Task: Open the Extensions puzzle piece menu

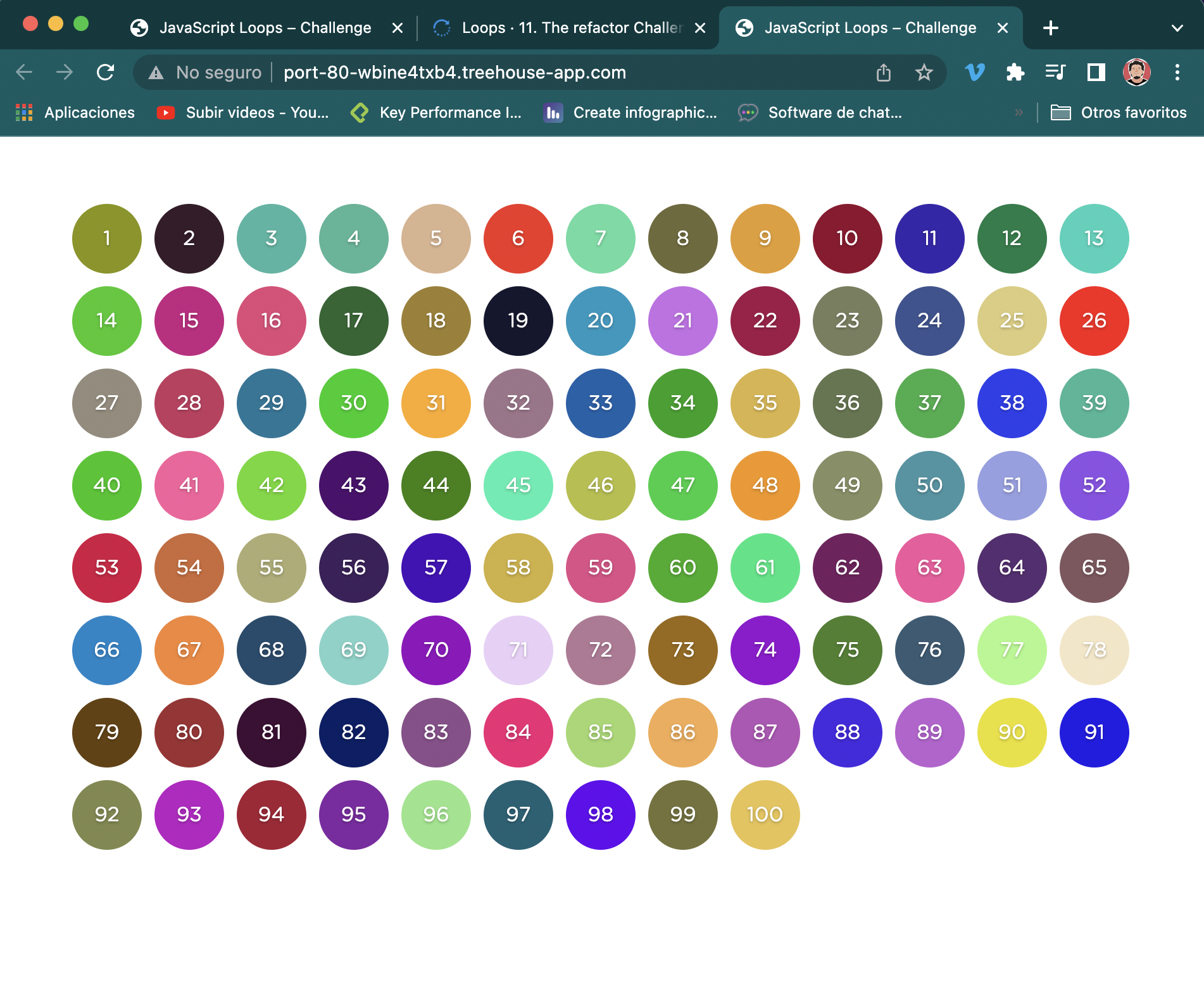Action: click(x=1015, y=72)
